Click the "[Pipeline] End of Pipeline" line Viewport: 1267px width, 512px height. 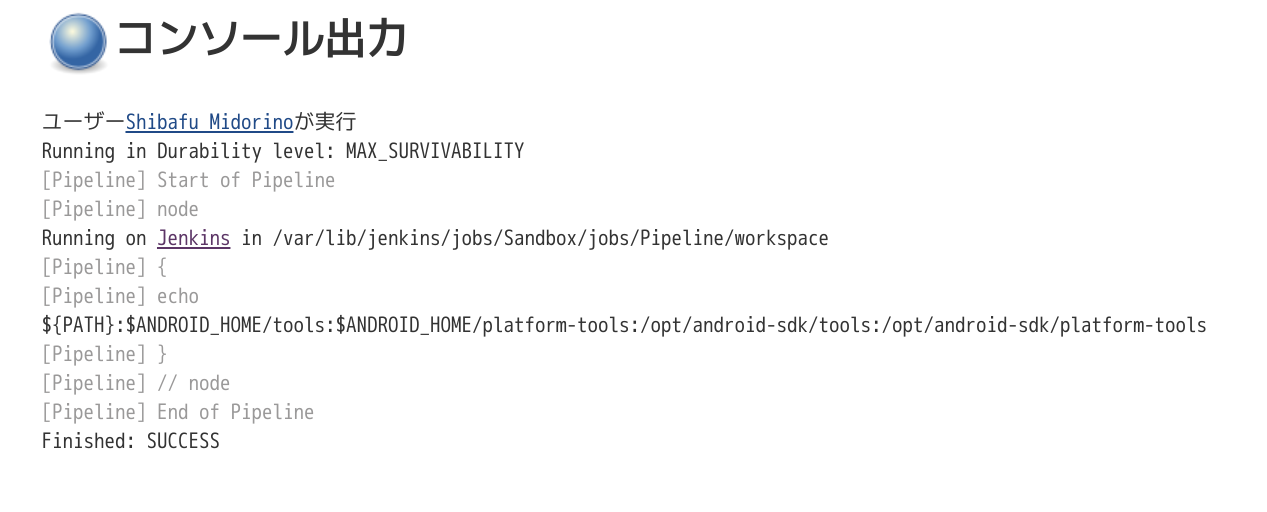pos(178,412)
